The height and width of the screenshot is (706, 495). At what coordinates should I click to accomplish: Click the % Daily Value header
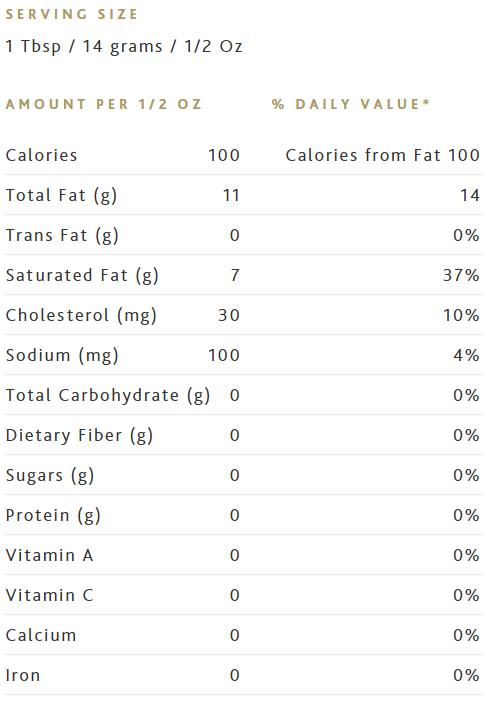tap(351, 104)
